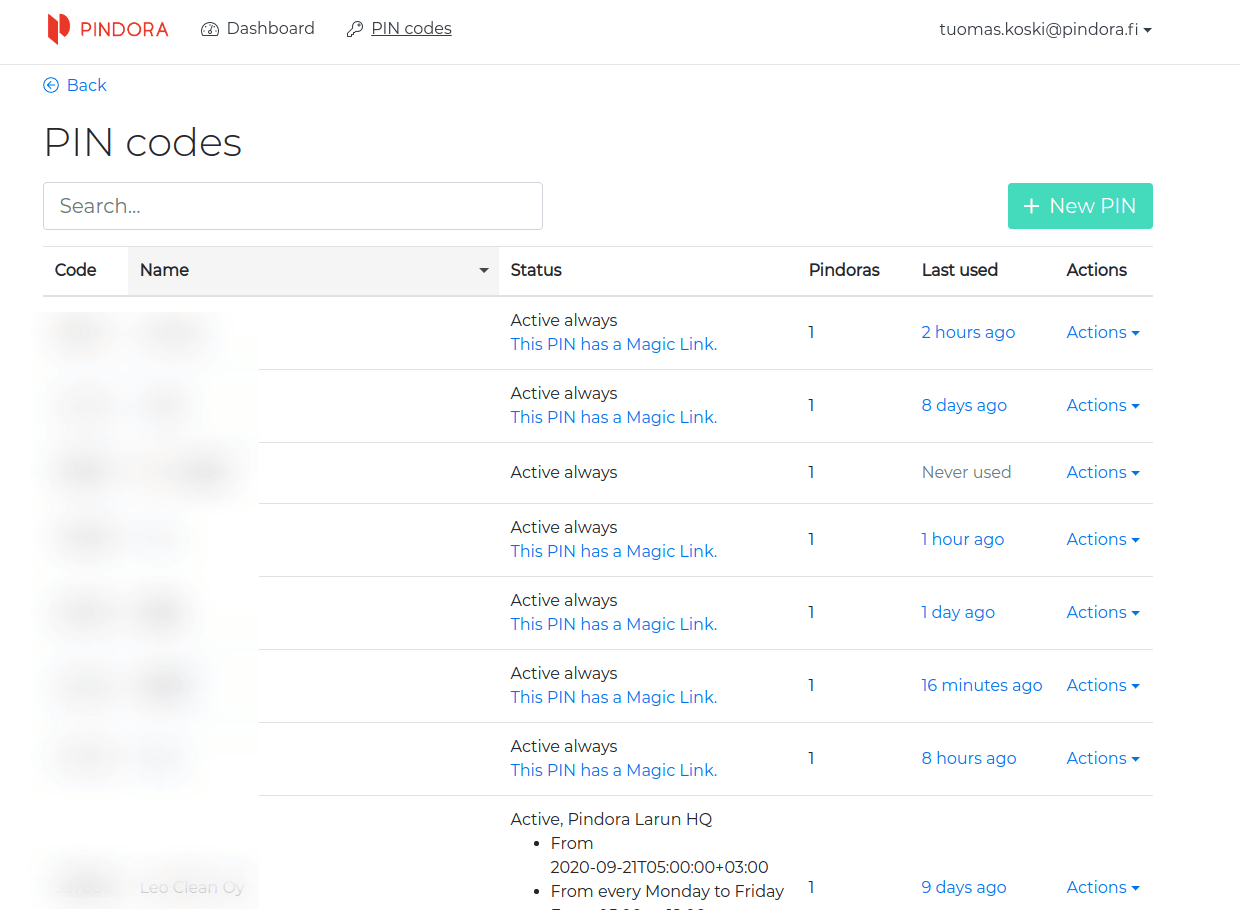
Task: Click the Back arrow circle icon
Action: 51,86
